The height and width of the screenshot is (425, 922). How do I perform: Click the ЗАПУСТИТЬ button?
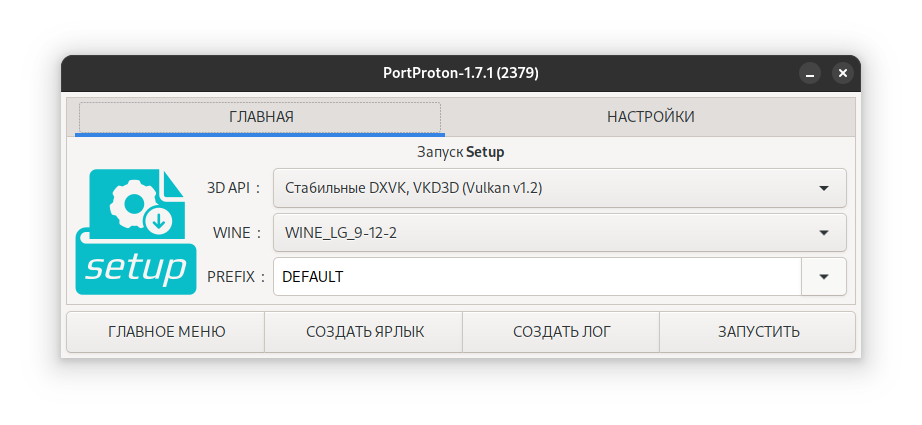pos(758,332)
